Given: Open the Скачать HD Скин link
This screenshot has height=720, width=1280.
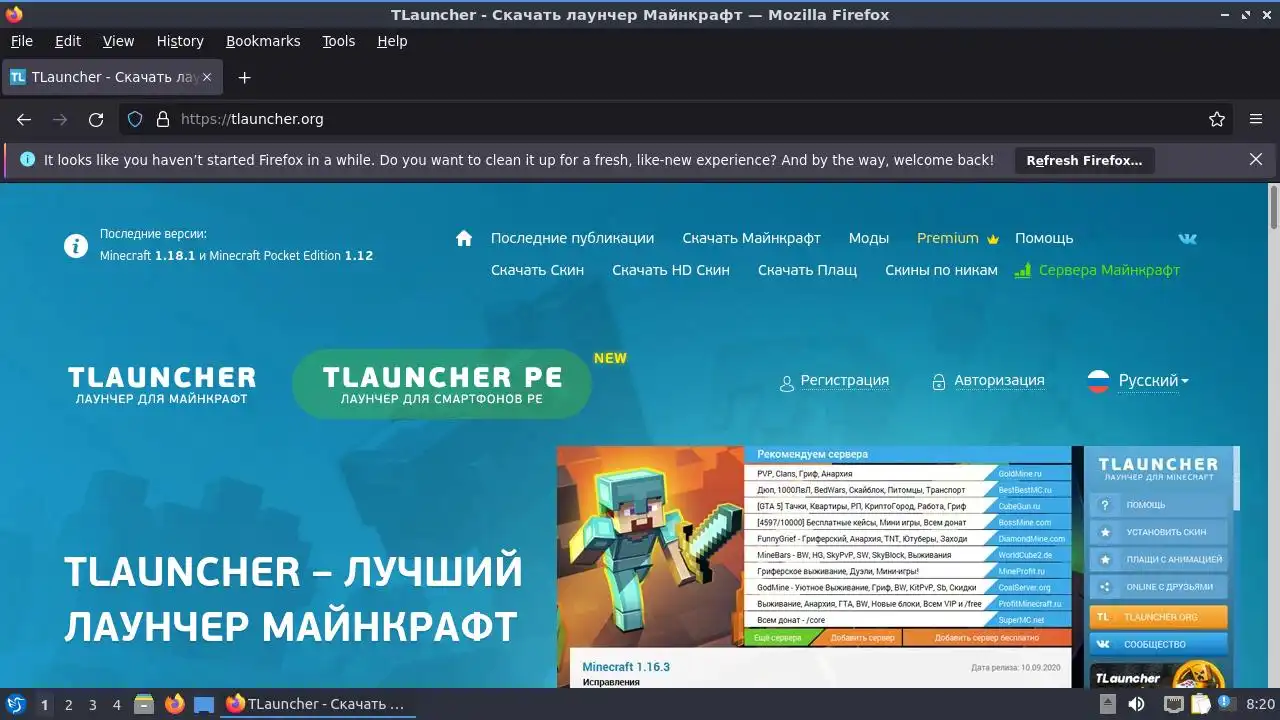Looking at the screenshot, I should (671, 270).
